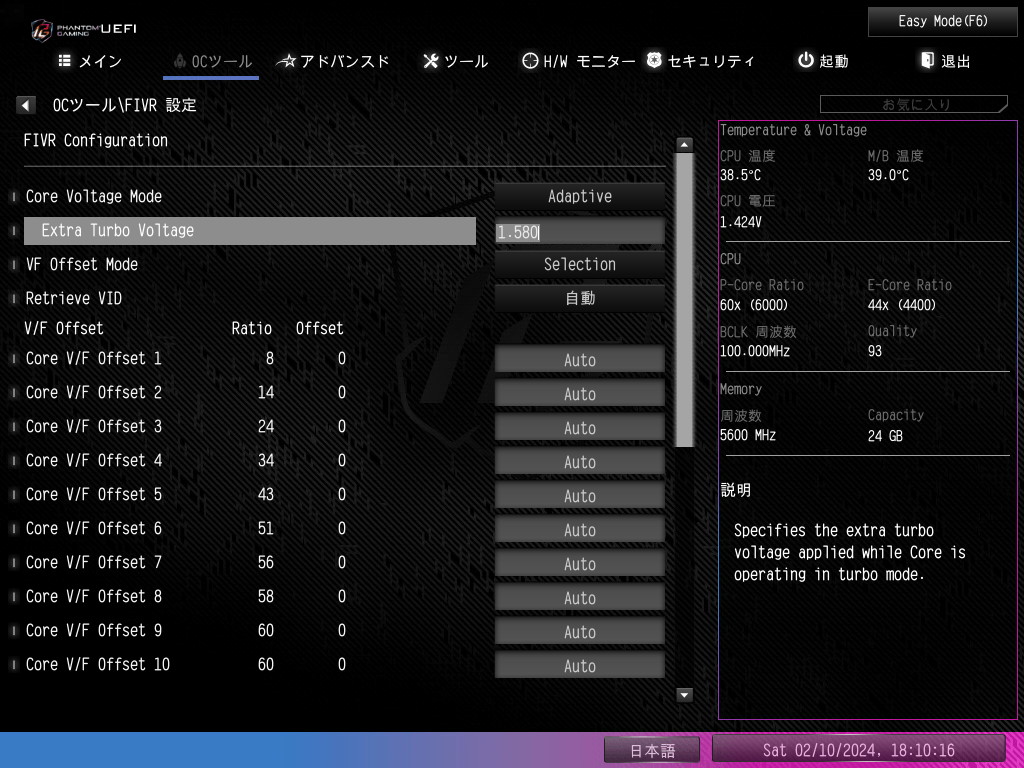Viewport: 1024px width, 768px height.
Task: Select the Core Voltage Mode row label
Action: [x=94, y=197]
